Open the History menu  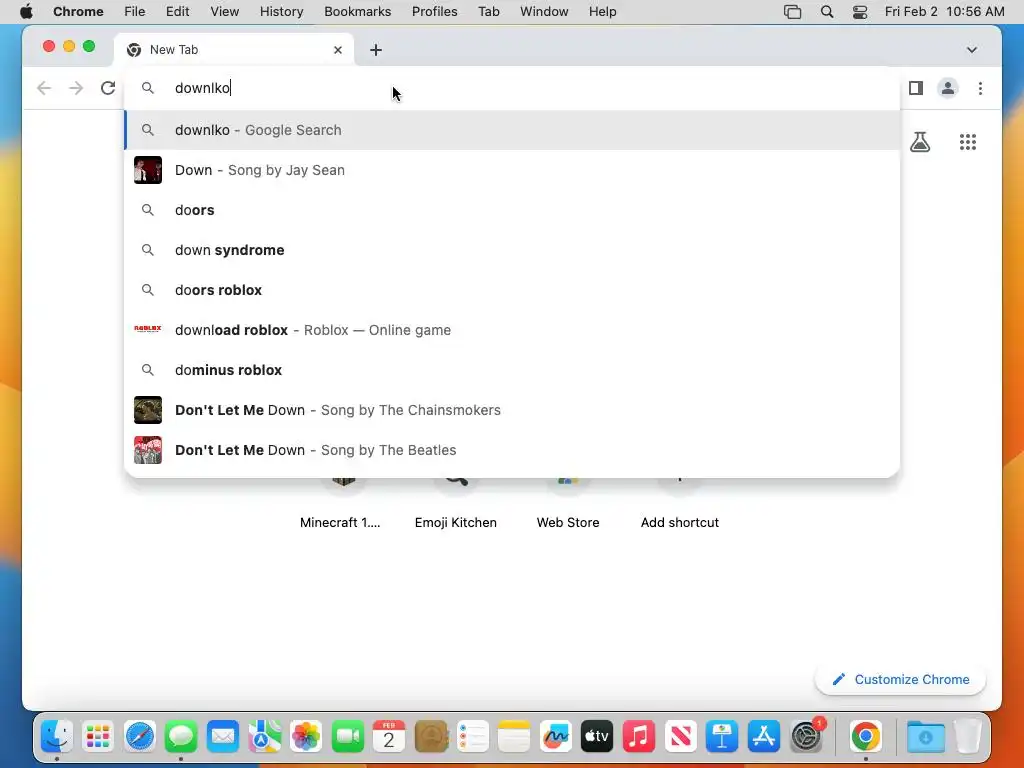coord(281,12)
